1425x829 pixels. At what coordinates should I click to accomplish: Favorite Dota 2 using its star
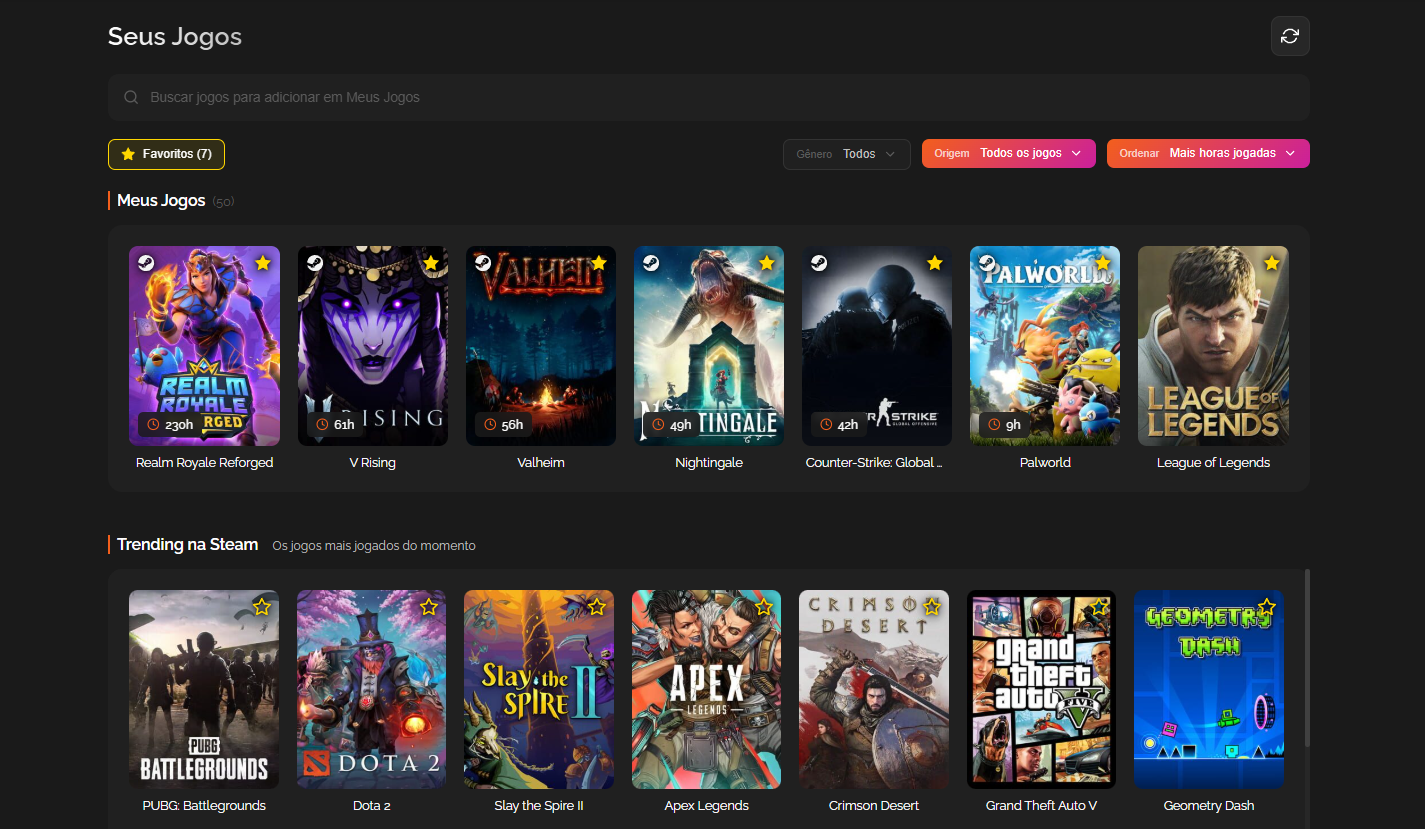click(429, 607)
